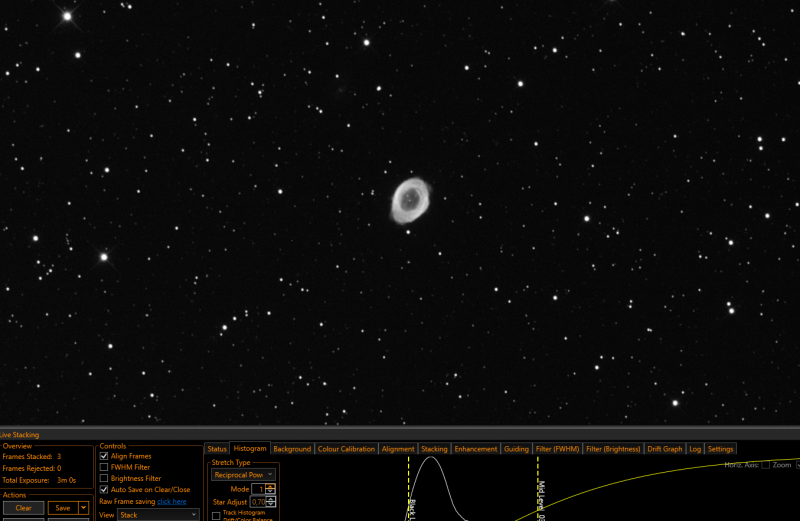Click the 'Frames Stacked: 3' text
800x521 pixels.
coord(32,457)
